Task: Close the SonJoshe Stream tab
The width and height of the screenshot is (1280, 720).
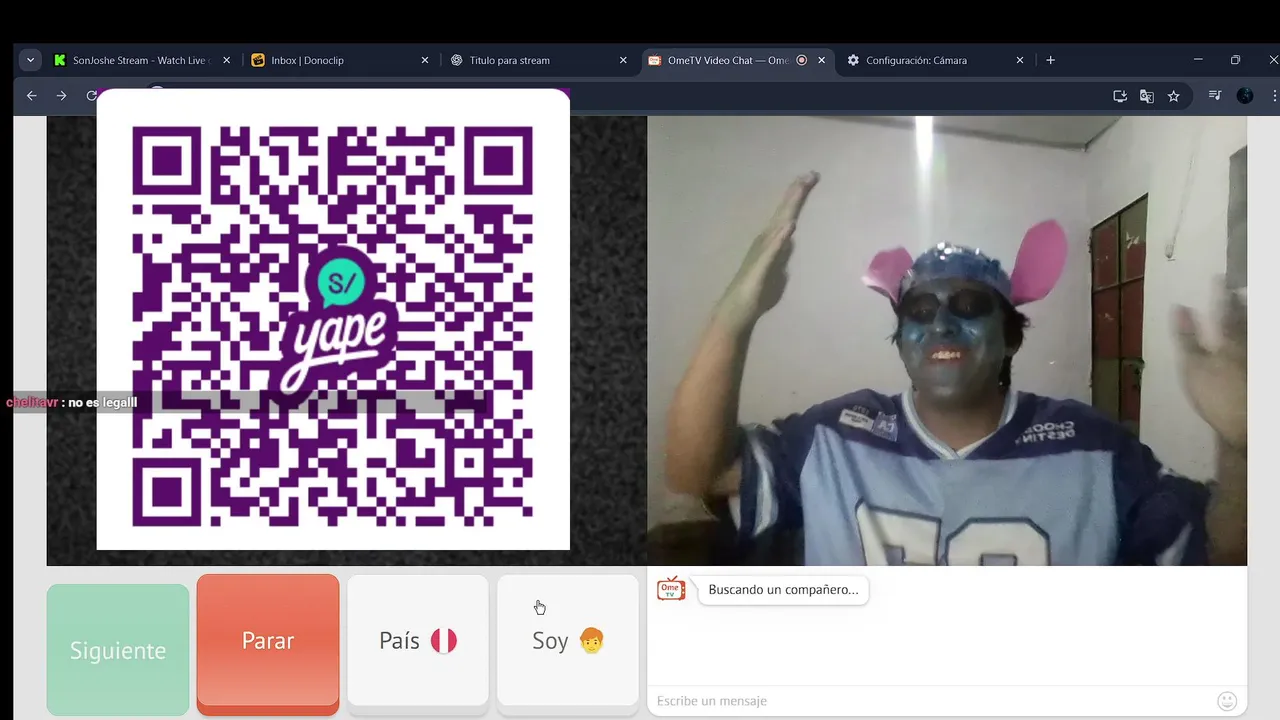Action: 226,60
